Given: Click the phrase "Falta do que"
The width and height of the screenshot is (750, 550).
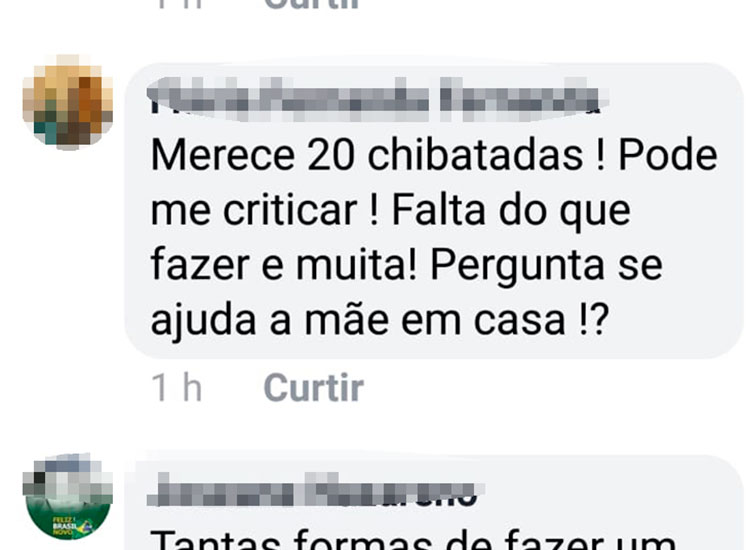Looking at the screenshot, I should (x=511, y=211).
